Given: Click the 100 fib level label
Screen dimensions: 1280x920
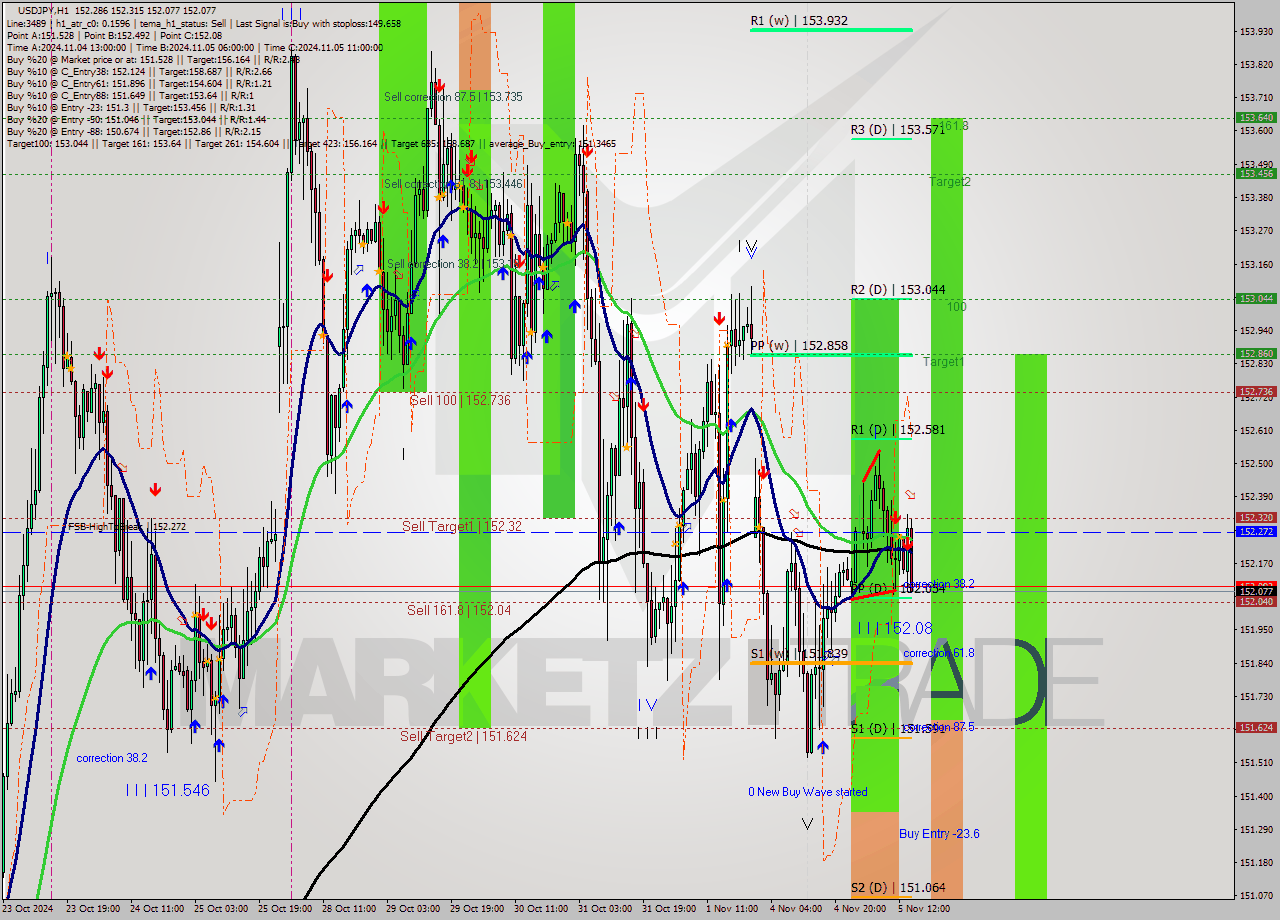Looking at the screenshot, I should pos(957,307).
